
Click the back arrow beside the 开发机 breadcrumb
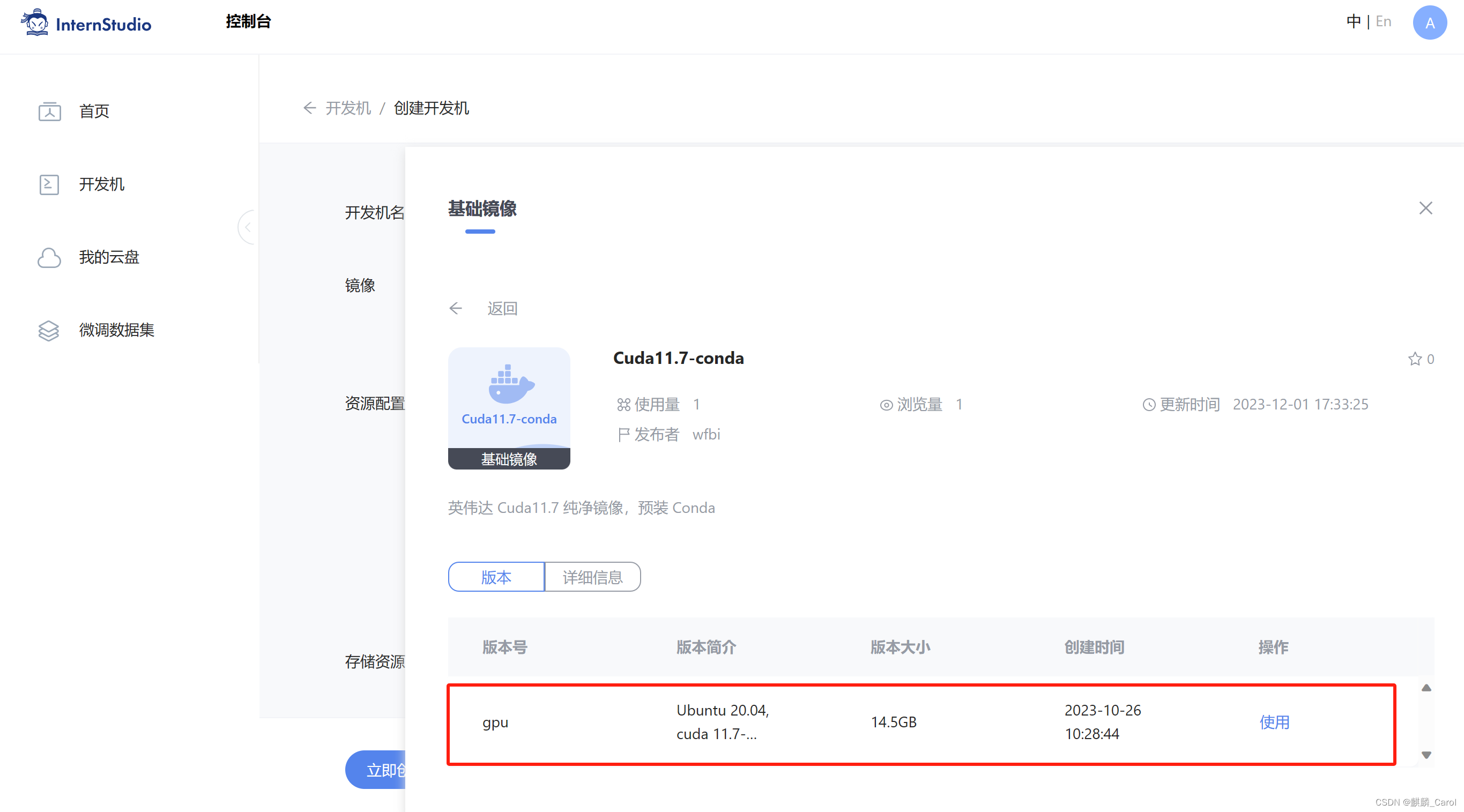[309, 108]
